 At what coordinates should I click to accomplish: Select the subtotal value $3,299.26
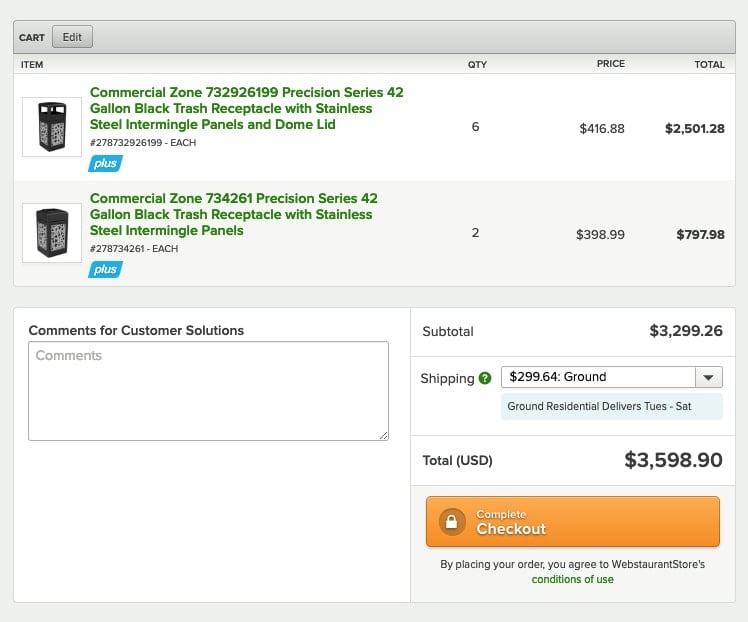pos(686,331)
